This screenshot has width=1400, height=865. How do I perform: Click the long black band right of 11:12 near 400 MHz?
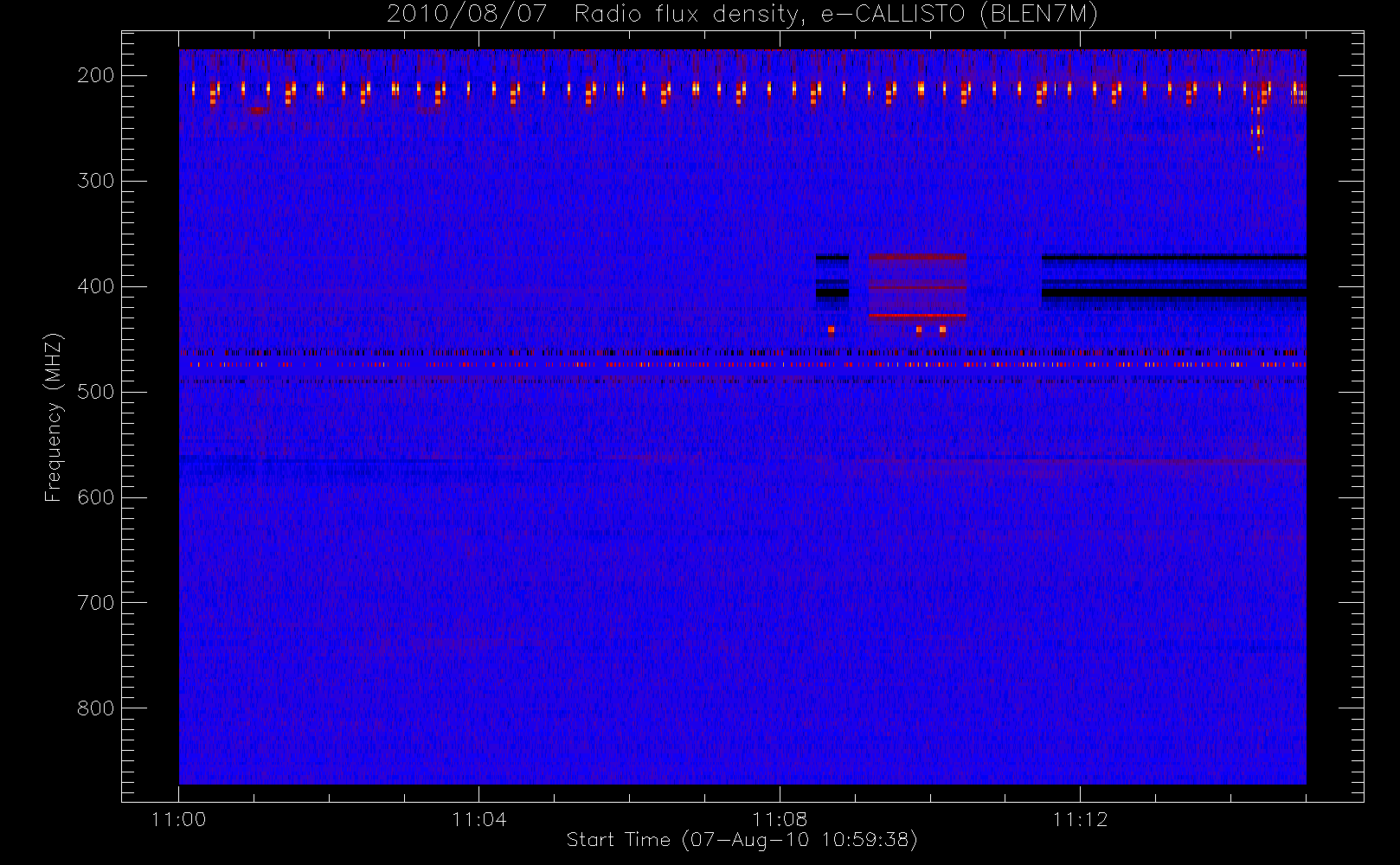pyautogui.click(x=1173, y=293)
